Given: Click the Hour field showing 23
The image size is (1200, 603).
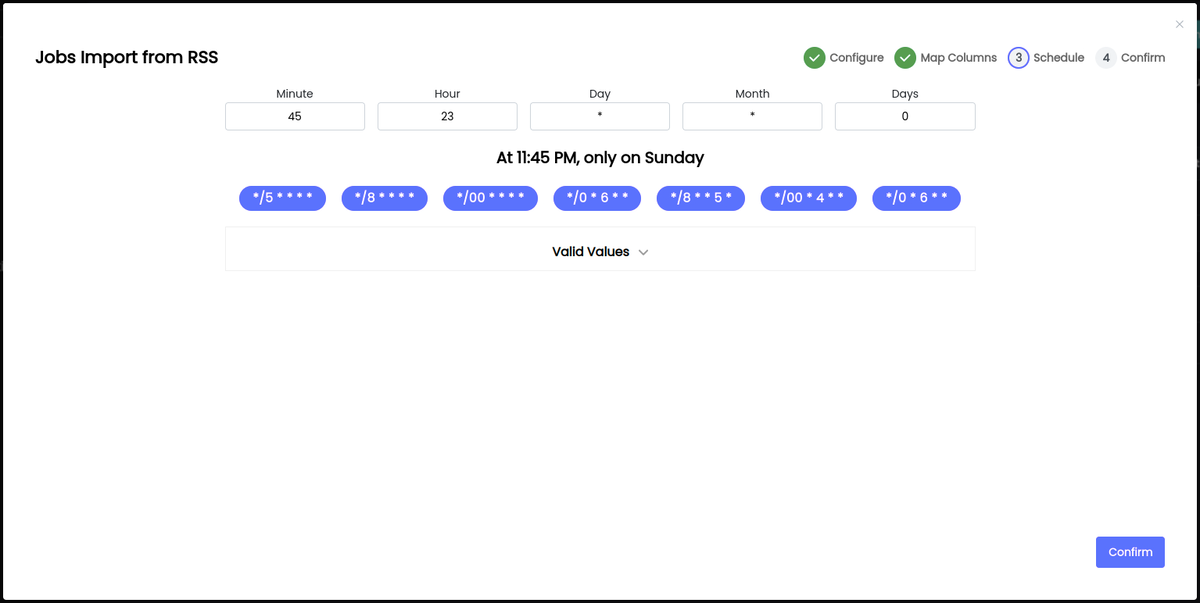Looking at the screenshot, I should tap(447, 116).
